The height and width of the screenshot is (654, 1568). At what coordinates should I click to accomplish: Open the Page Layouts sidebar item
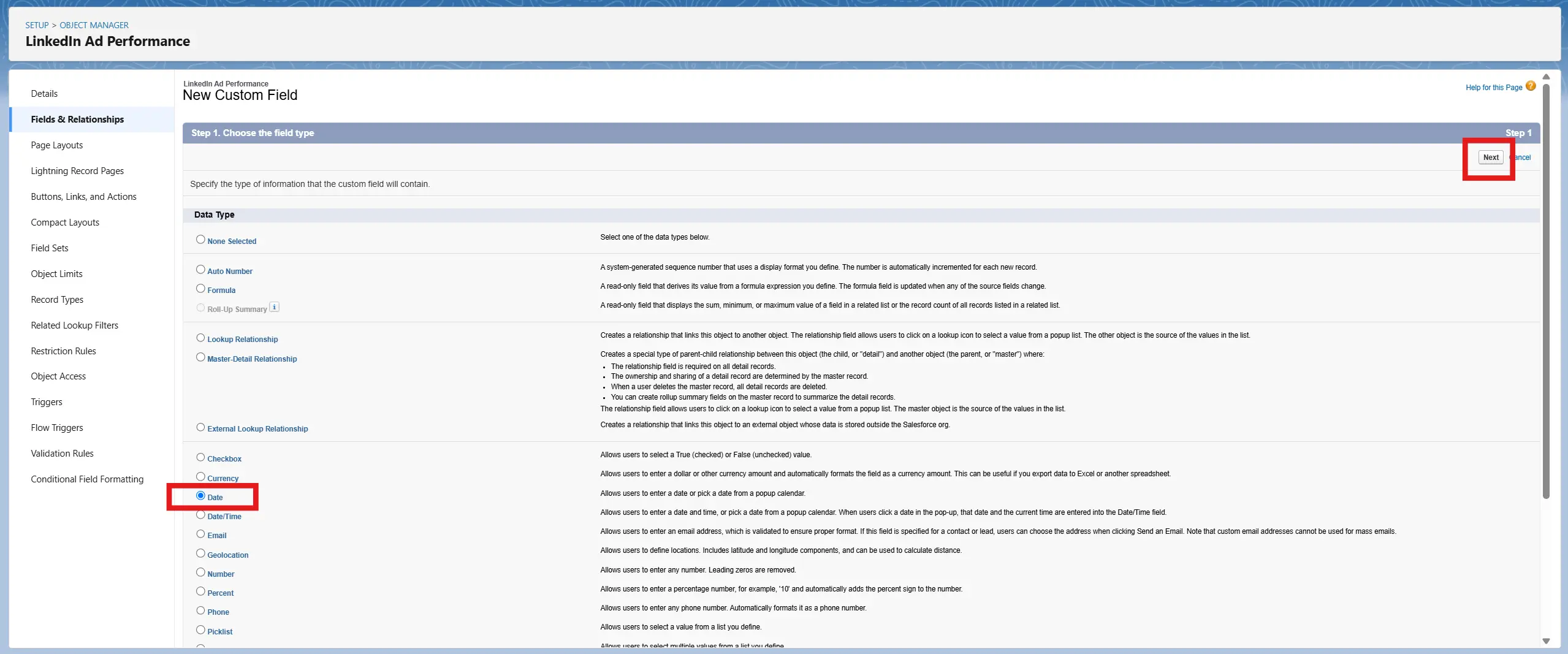point(56,145)
